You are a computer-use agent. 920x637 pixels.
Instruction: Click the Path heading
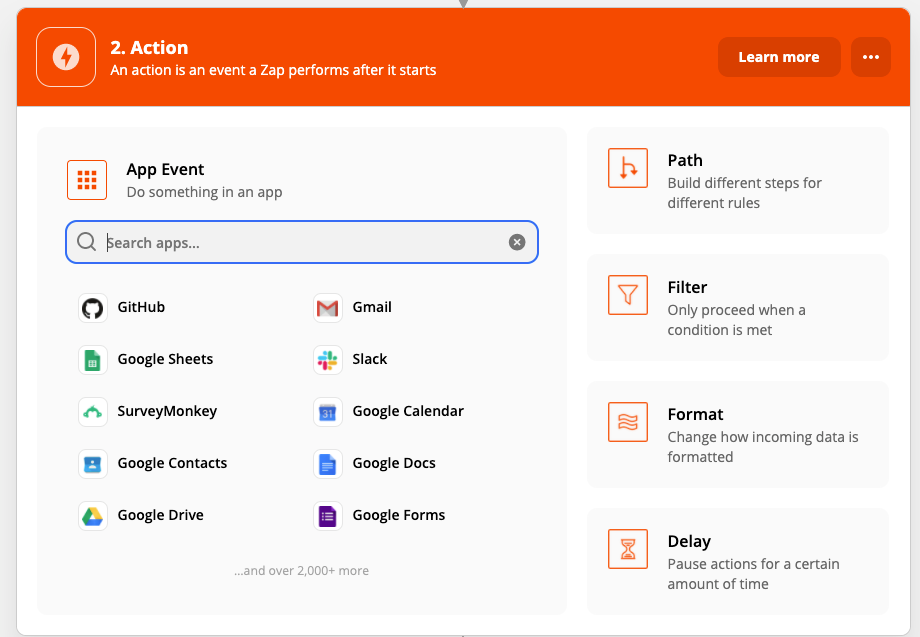point(685,160)
